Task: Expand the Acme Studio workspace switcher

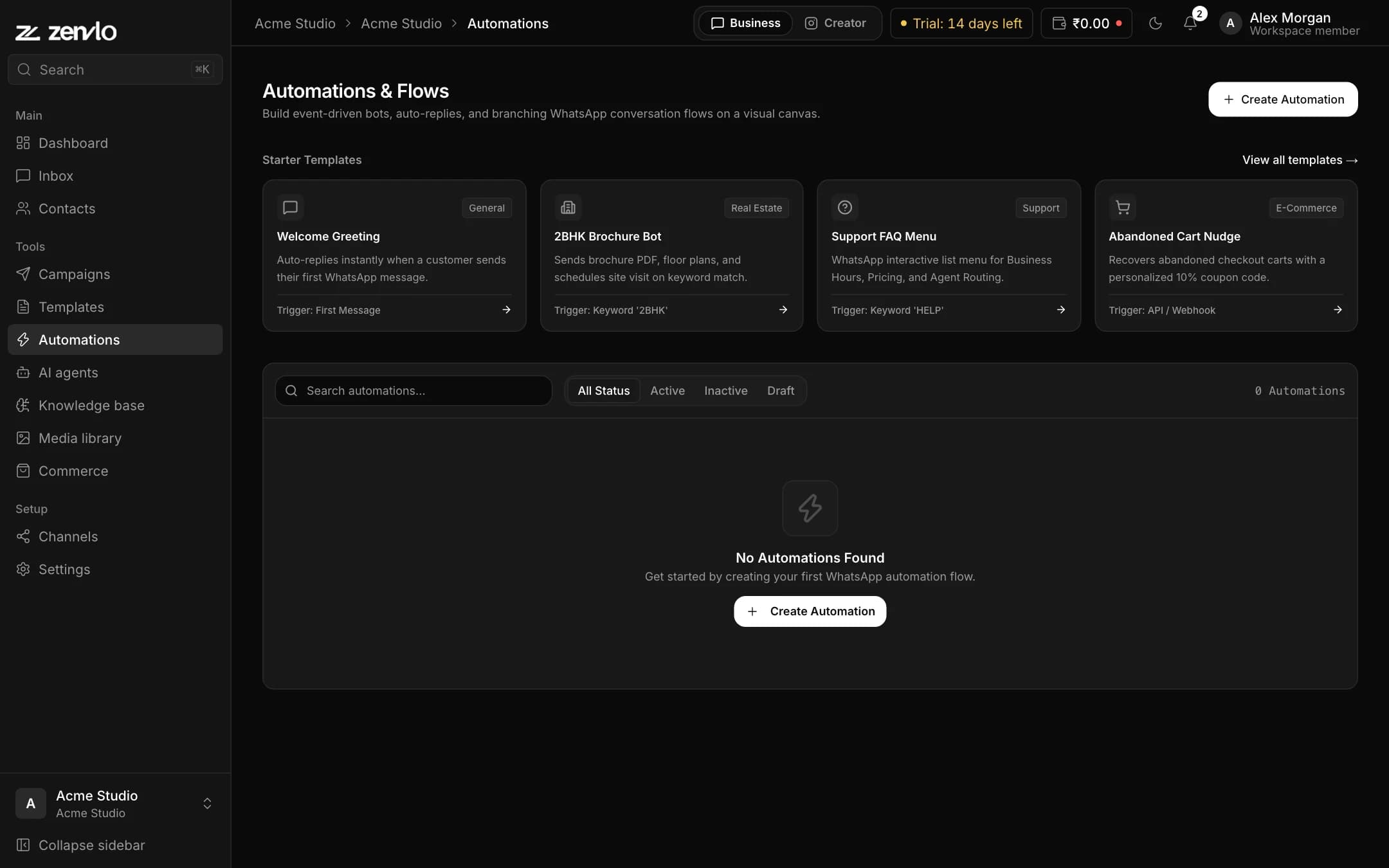Action: 115,804
